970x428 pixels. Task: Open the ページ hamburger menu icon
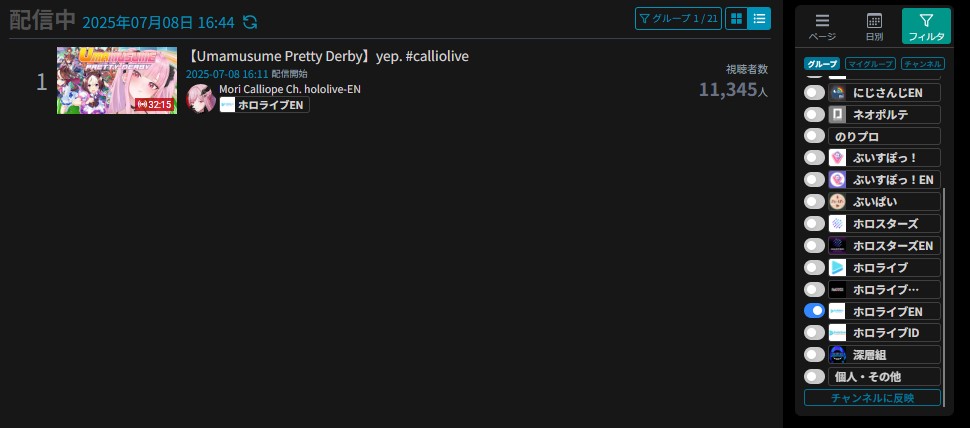pos(822,21)
